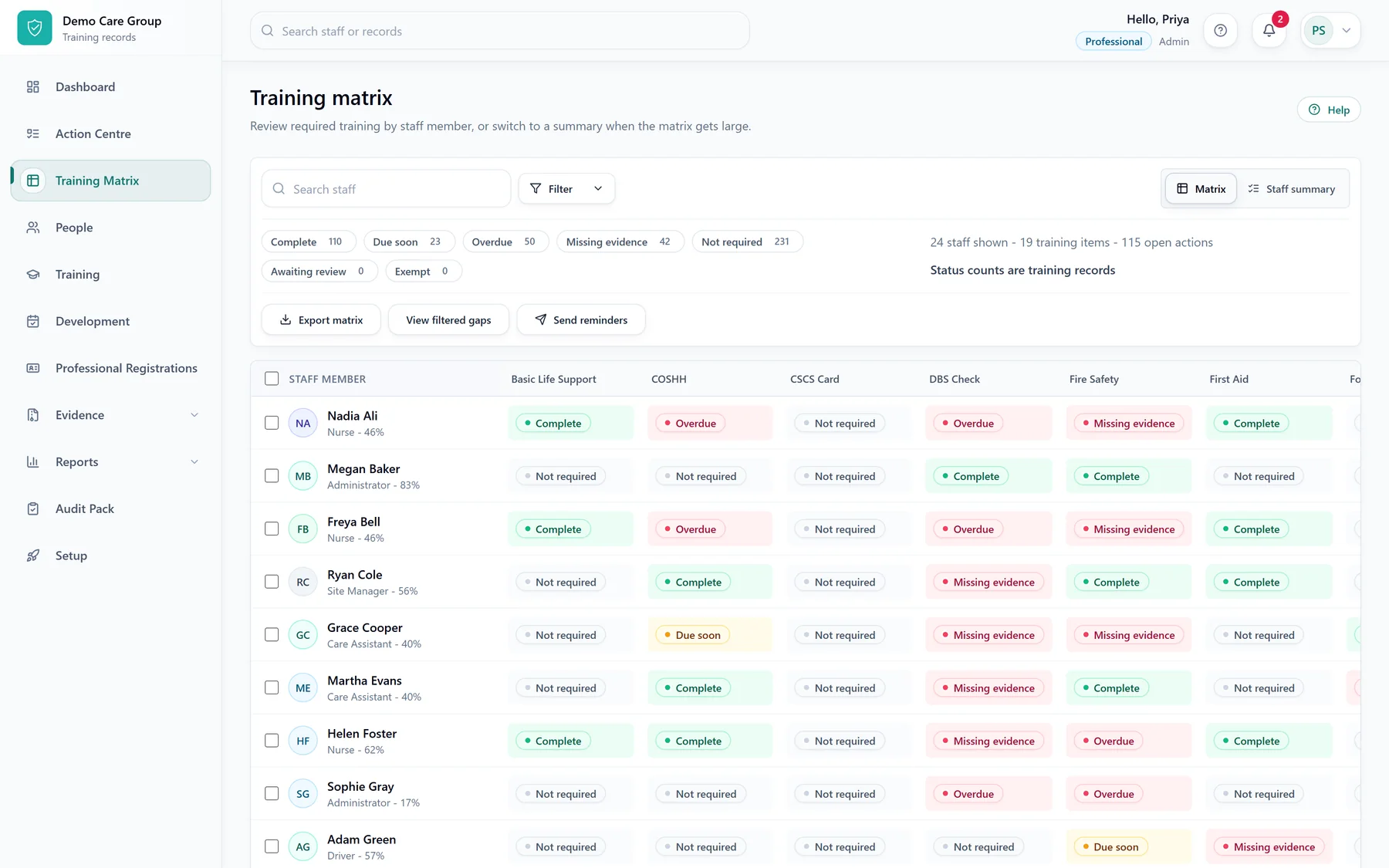Click the Audit Pack clipboard icon
Image resolution: width=1389 pixels, height=868 pixels.
tap(33, 508)
